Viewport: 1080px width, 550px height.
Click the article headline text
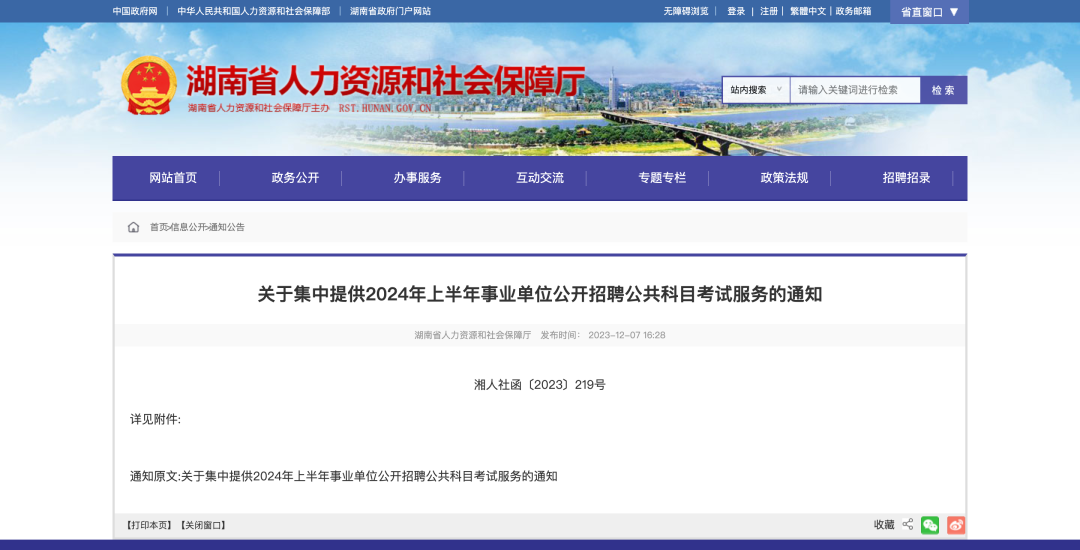[x=540, y=295]
